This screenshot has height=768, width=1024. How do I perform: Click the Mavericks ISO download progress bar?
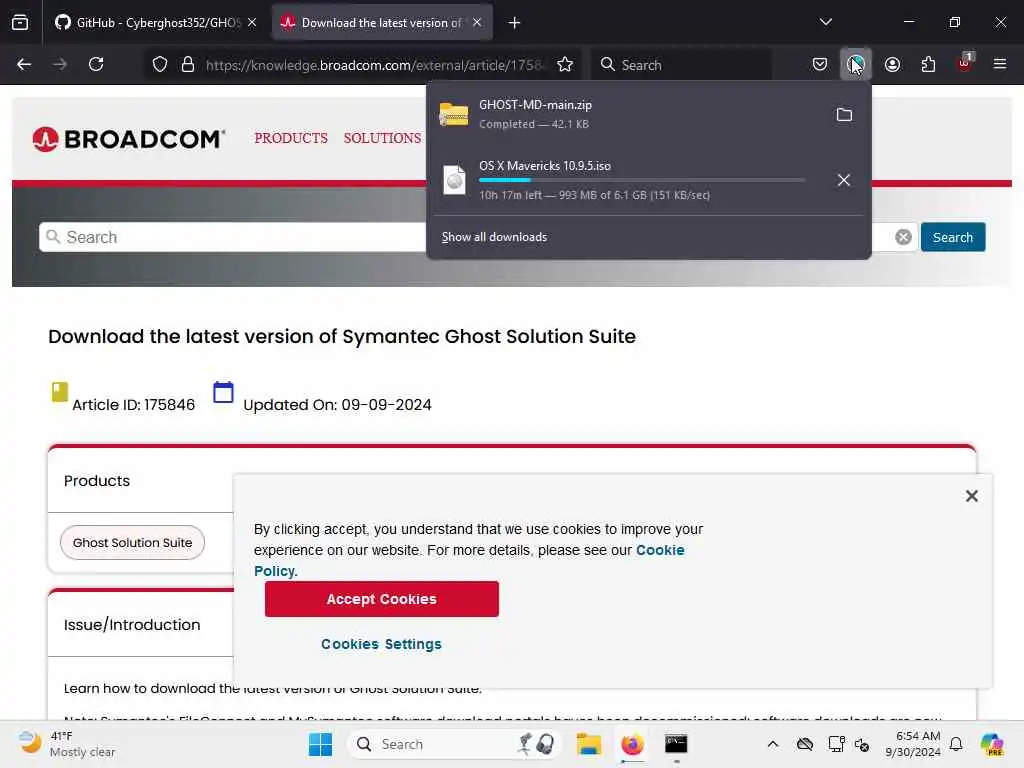pyautogui.click(x=642, y=180)
